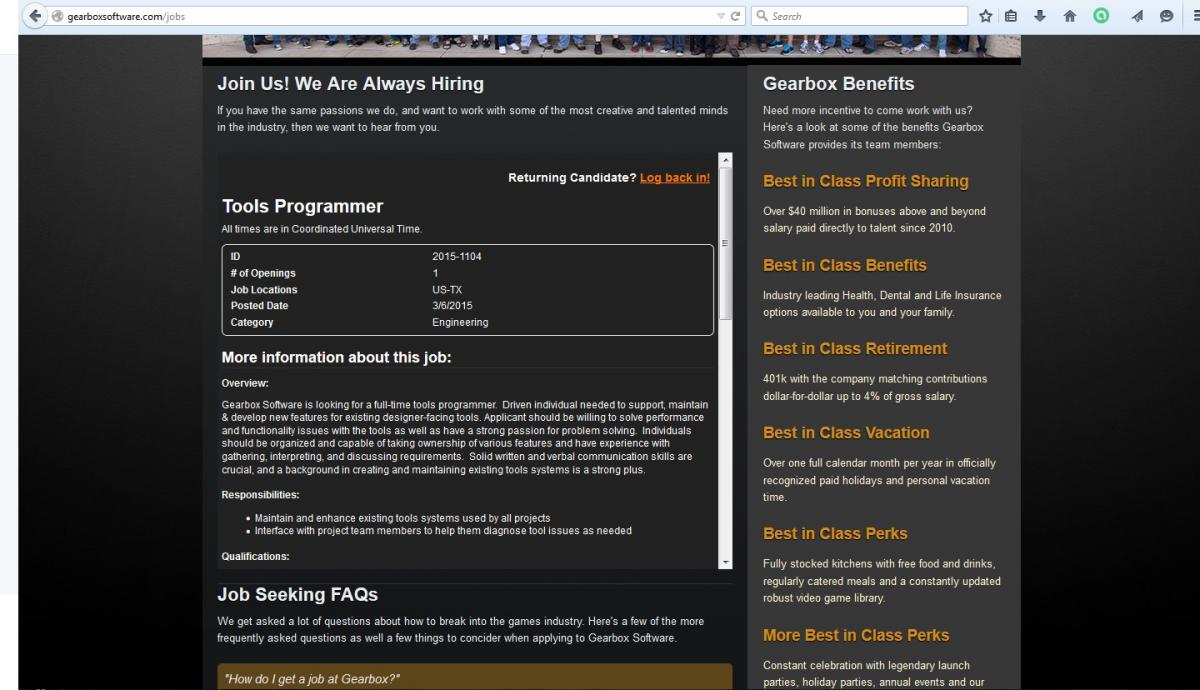The width and height of the screenshot is (1200, 690).
Task: Click the green circular extension icon
Action: 1101,16
